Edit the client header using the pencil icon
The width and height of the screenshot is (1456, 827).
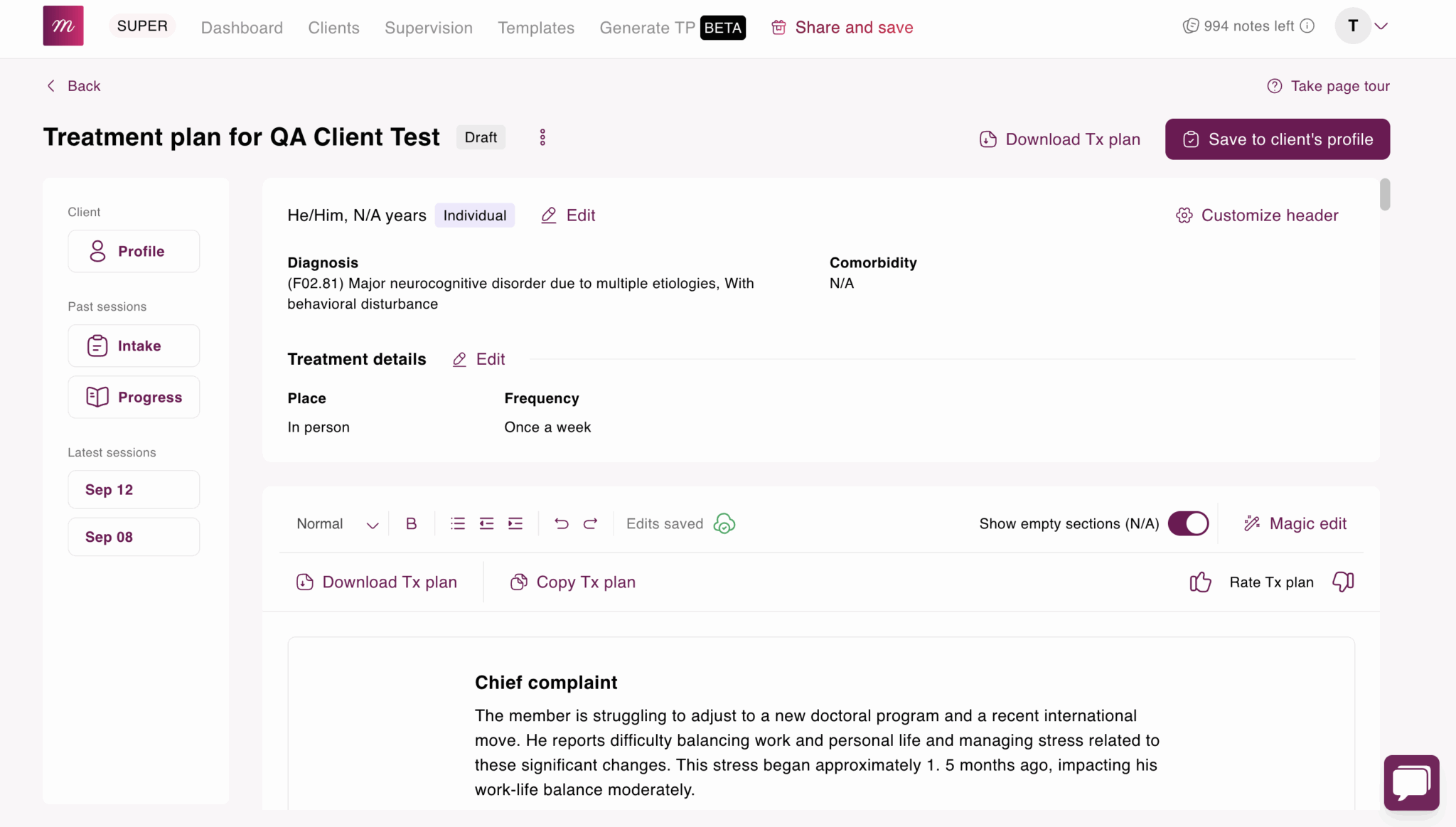(547, 215)
